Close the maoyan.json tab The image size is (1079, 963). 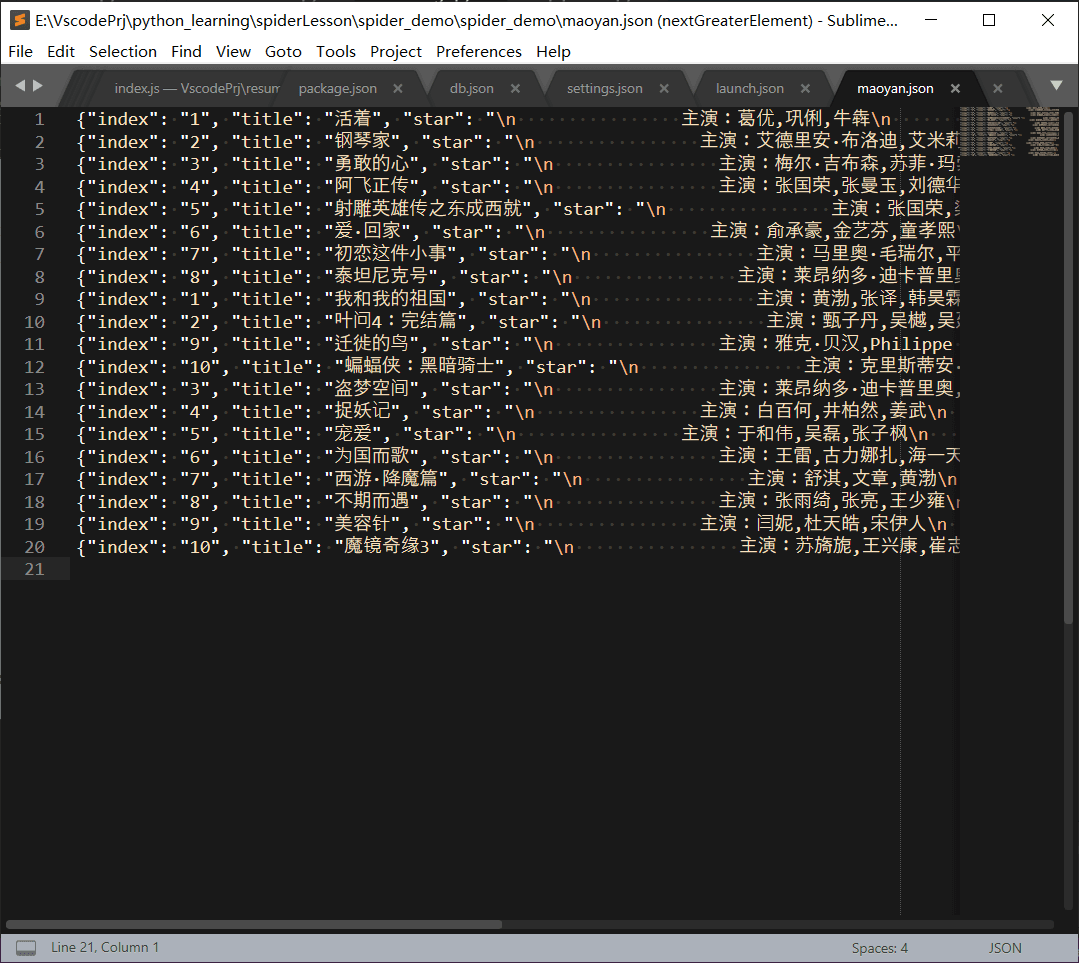[x=954, y=88]
